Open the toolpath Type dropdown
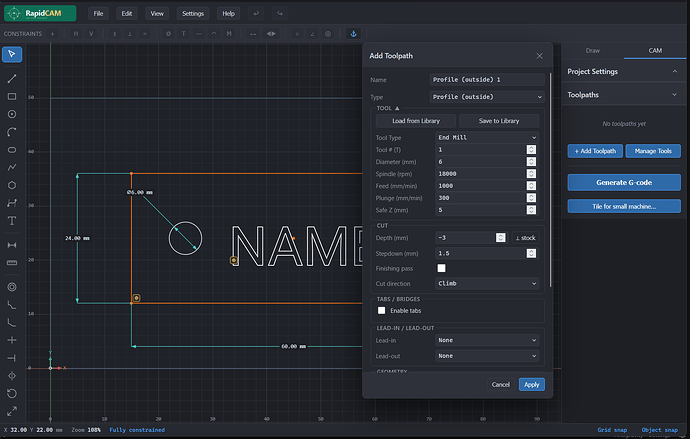 coord(487,97)
